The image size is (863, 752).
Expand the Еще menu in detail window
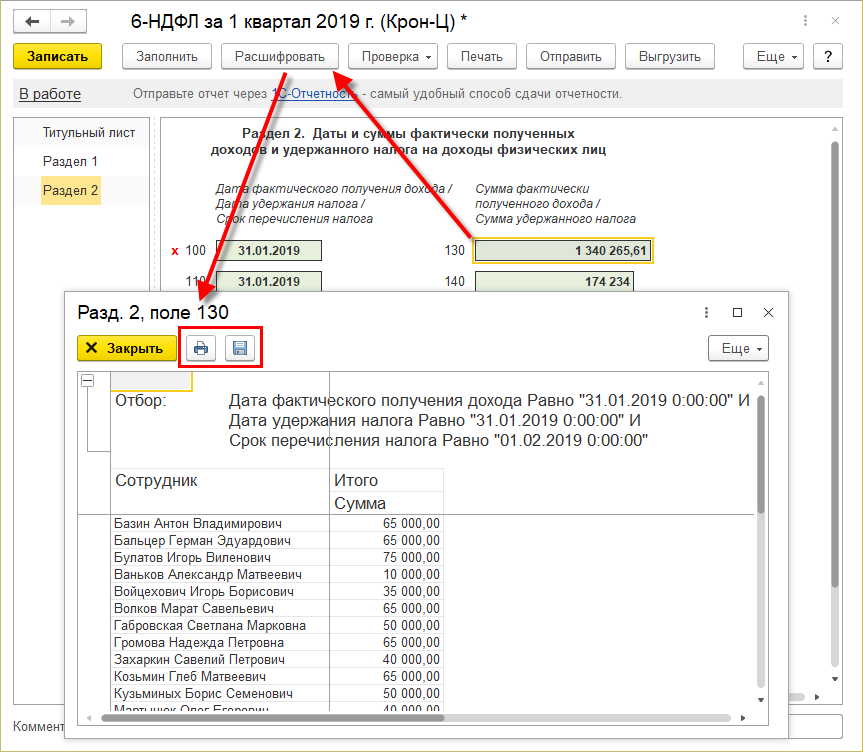tap(738, 348)
